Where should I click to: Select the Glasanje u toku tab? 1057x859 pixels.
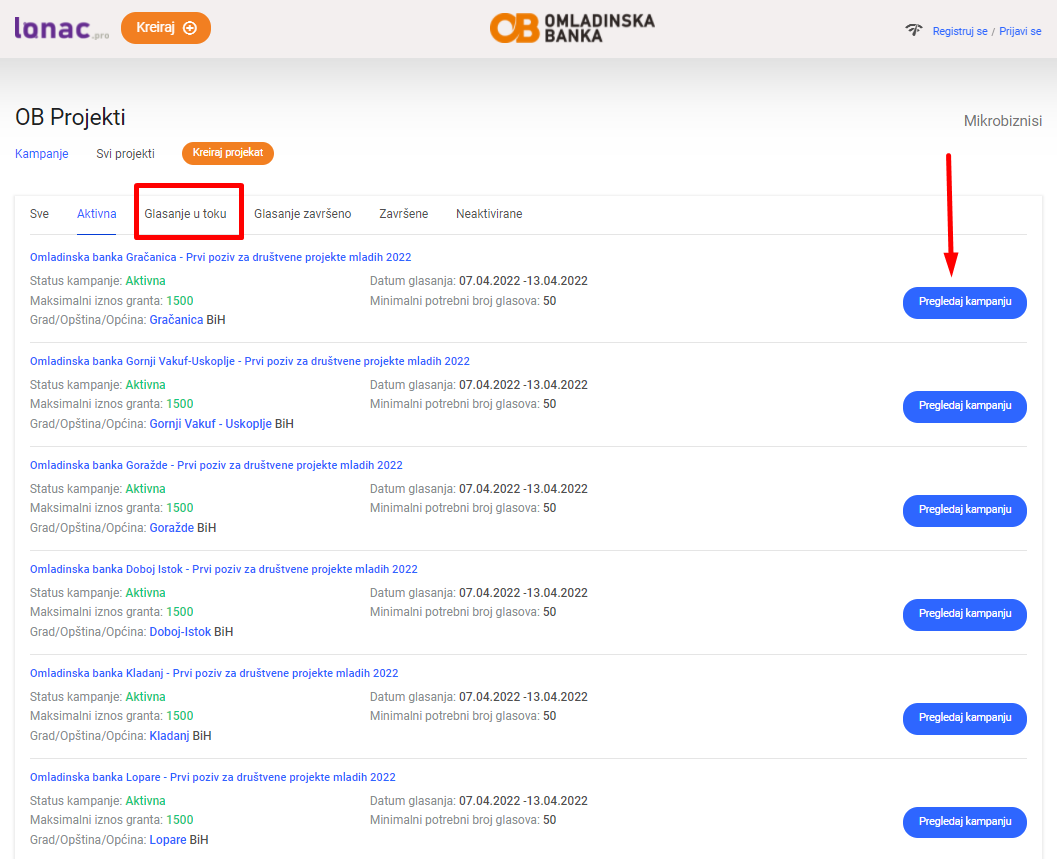pyautogui.click(x=185, y=214)
